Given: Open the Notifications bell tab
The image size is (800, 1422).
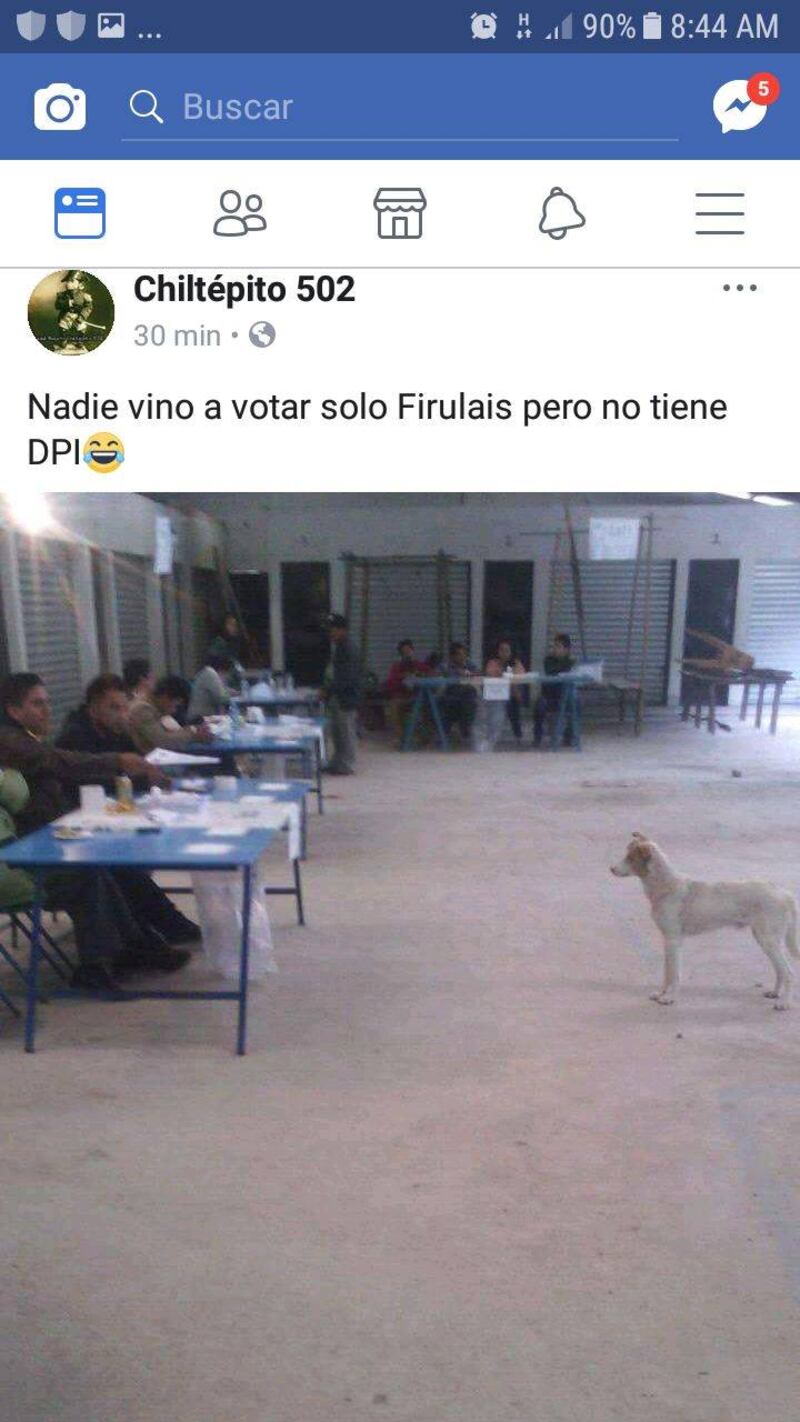Looking at the screenshot, I should click(561, 213).
